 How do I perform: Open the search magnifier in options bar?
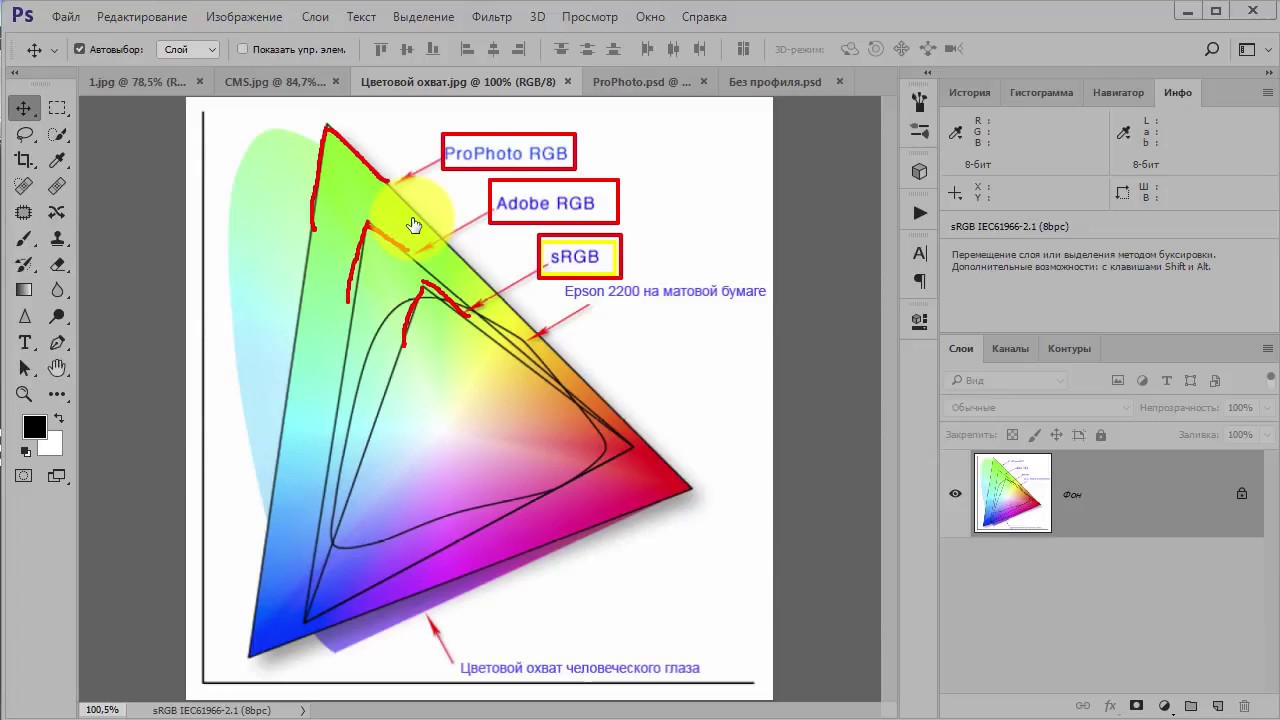pyautogui.click(x=1212, y=49)
